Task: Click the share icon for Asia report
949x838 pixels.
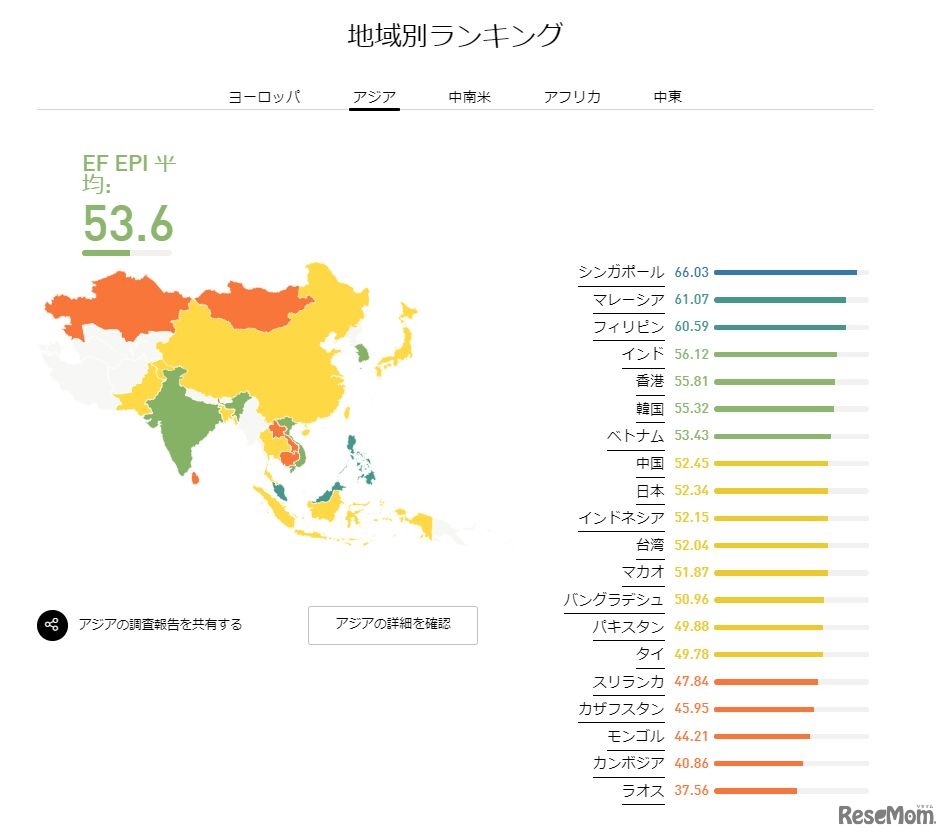Action: [x=51, y=623]
